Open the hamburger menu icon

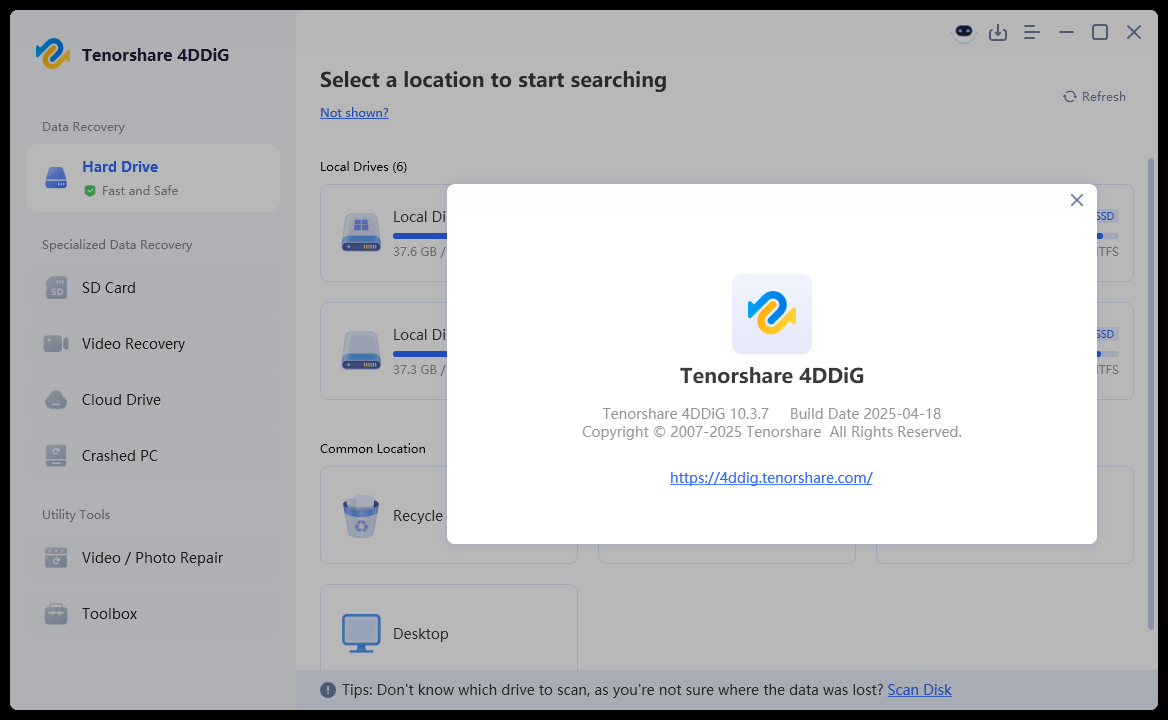point(1032,32)
